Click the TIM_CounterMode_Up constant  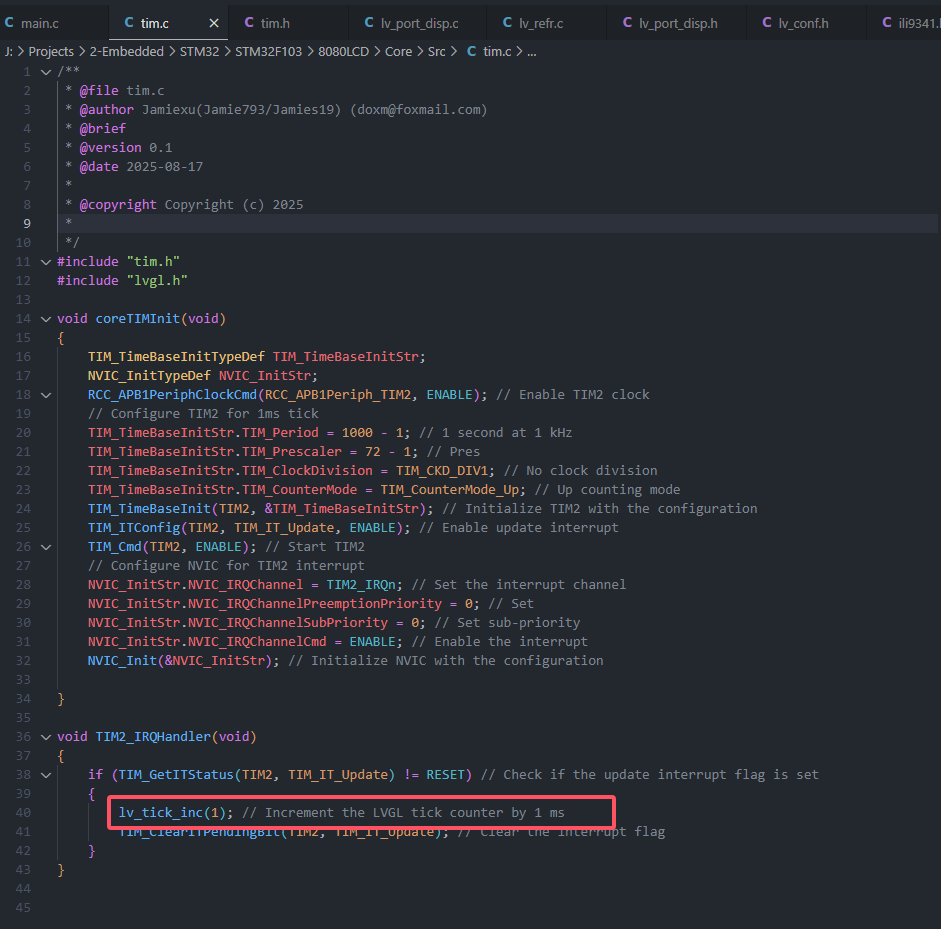[x=449, y=490]
